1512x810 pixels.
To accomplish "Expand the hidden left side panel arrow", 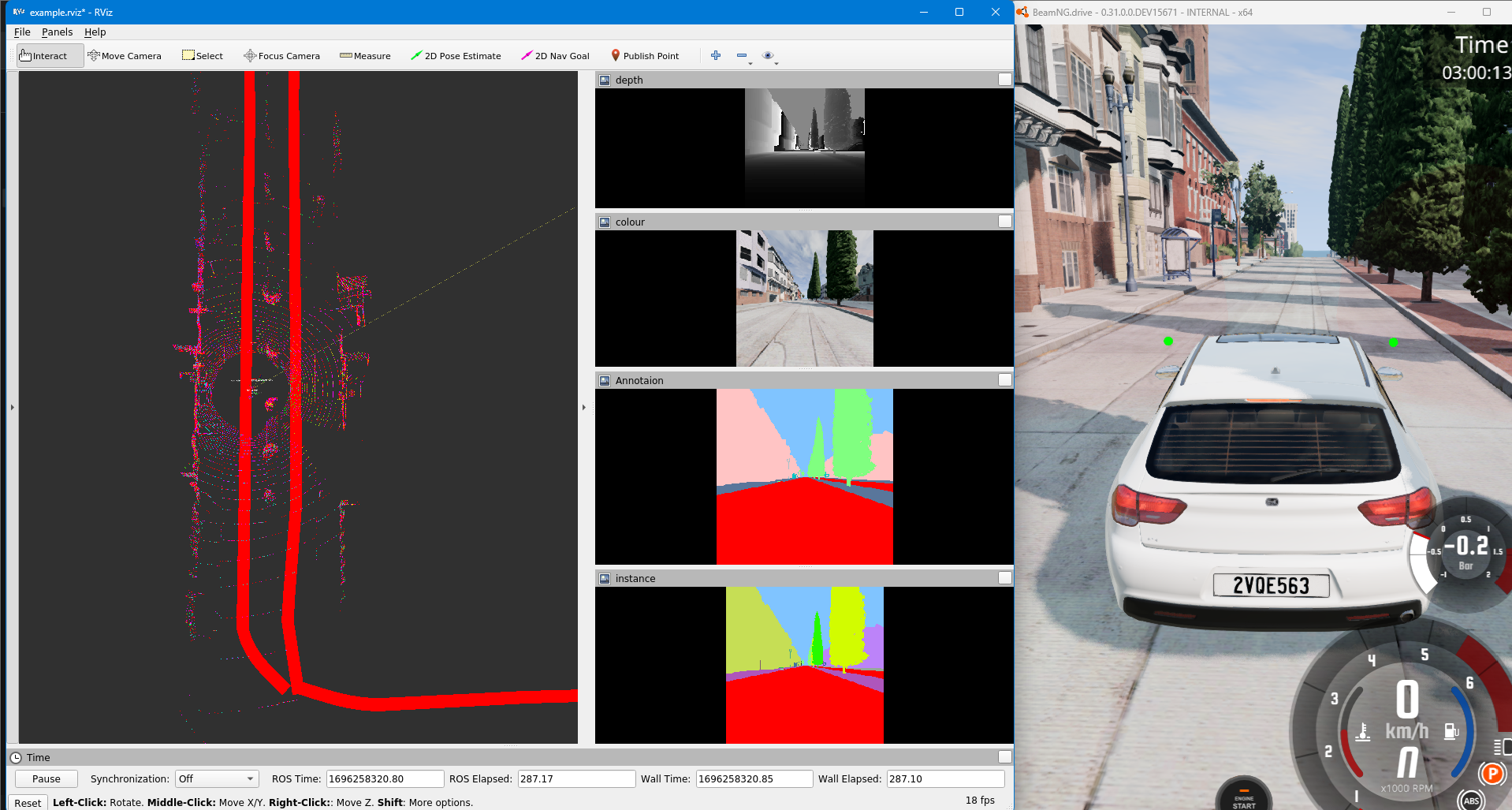I will pyautogui.click(x=12, y=408).
